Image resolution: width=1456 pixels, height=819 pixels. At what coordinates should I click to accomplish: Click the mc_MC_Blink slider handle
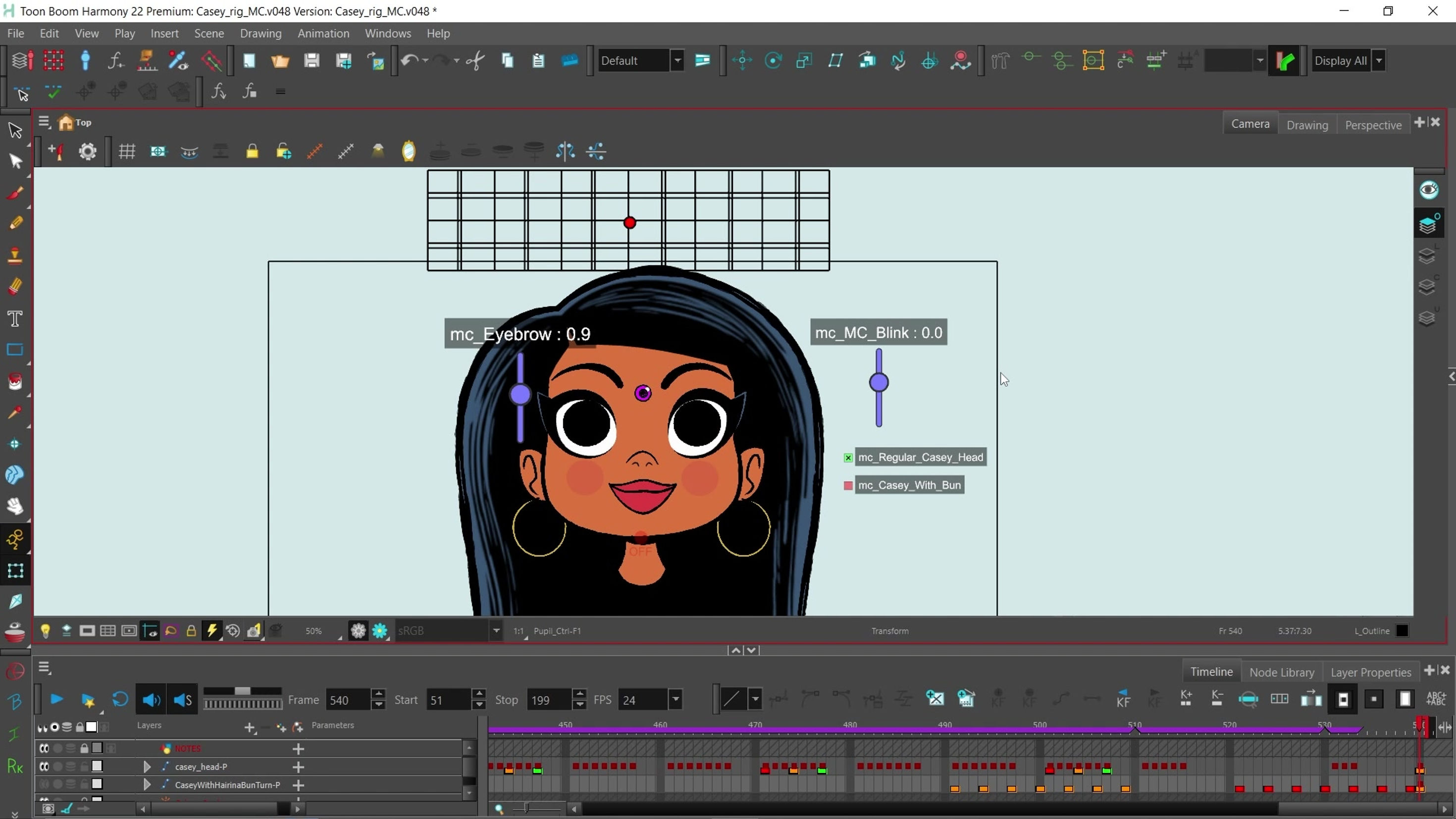point(879,382)
